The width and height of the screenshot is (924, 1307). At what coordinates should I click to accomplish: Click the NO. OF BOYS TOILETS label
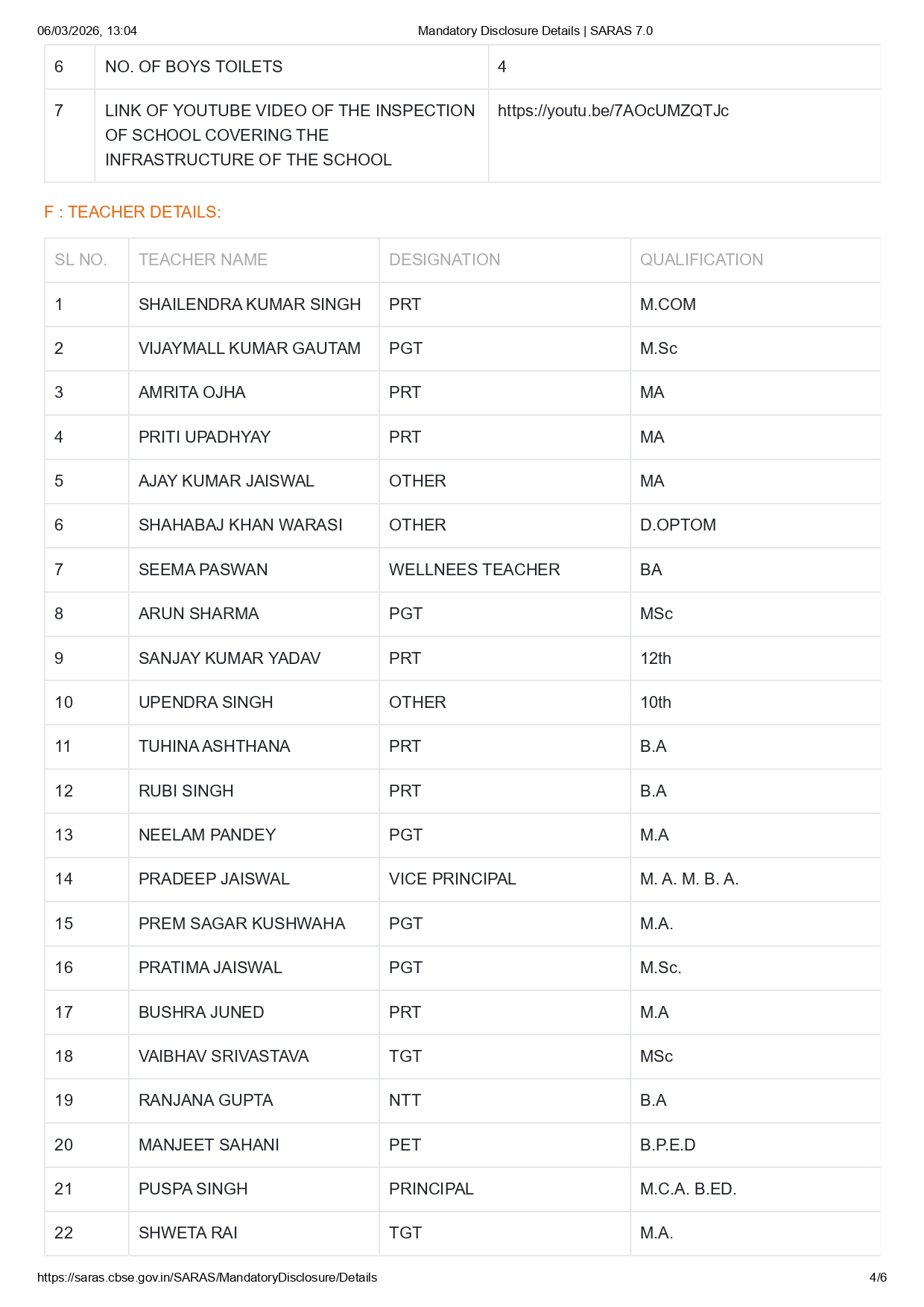click(194, 67)
